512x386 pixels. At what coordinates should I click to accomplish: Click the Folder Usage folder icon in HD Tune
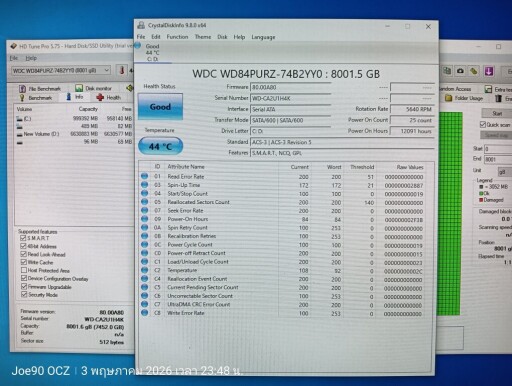click(x=449, y=98)
